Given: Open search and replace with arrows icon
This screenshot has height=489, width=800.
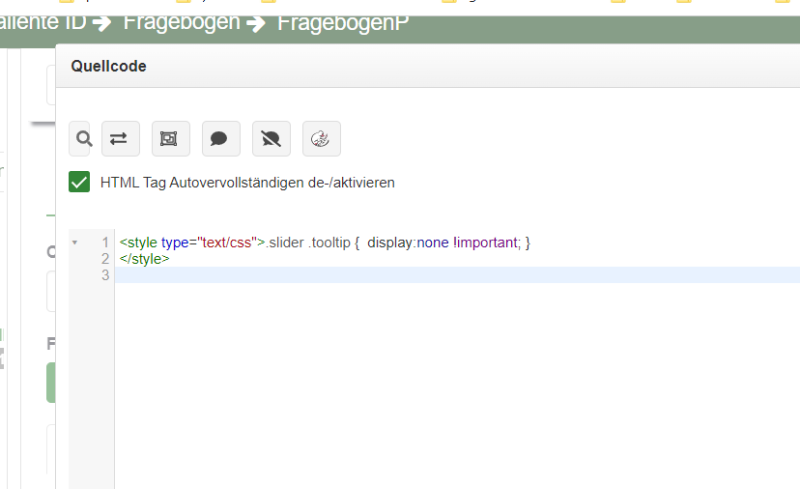Looking at the screenshot, I should [119, 139].
